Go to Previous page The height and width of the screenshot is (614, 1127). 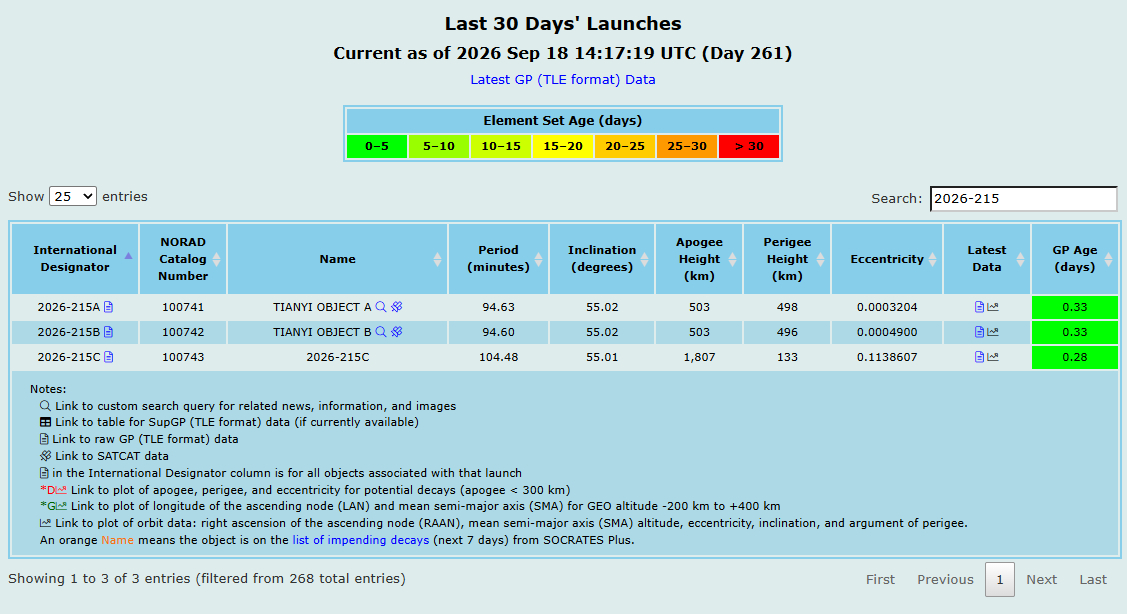click(x=945, y=579)
